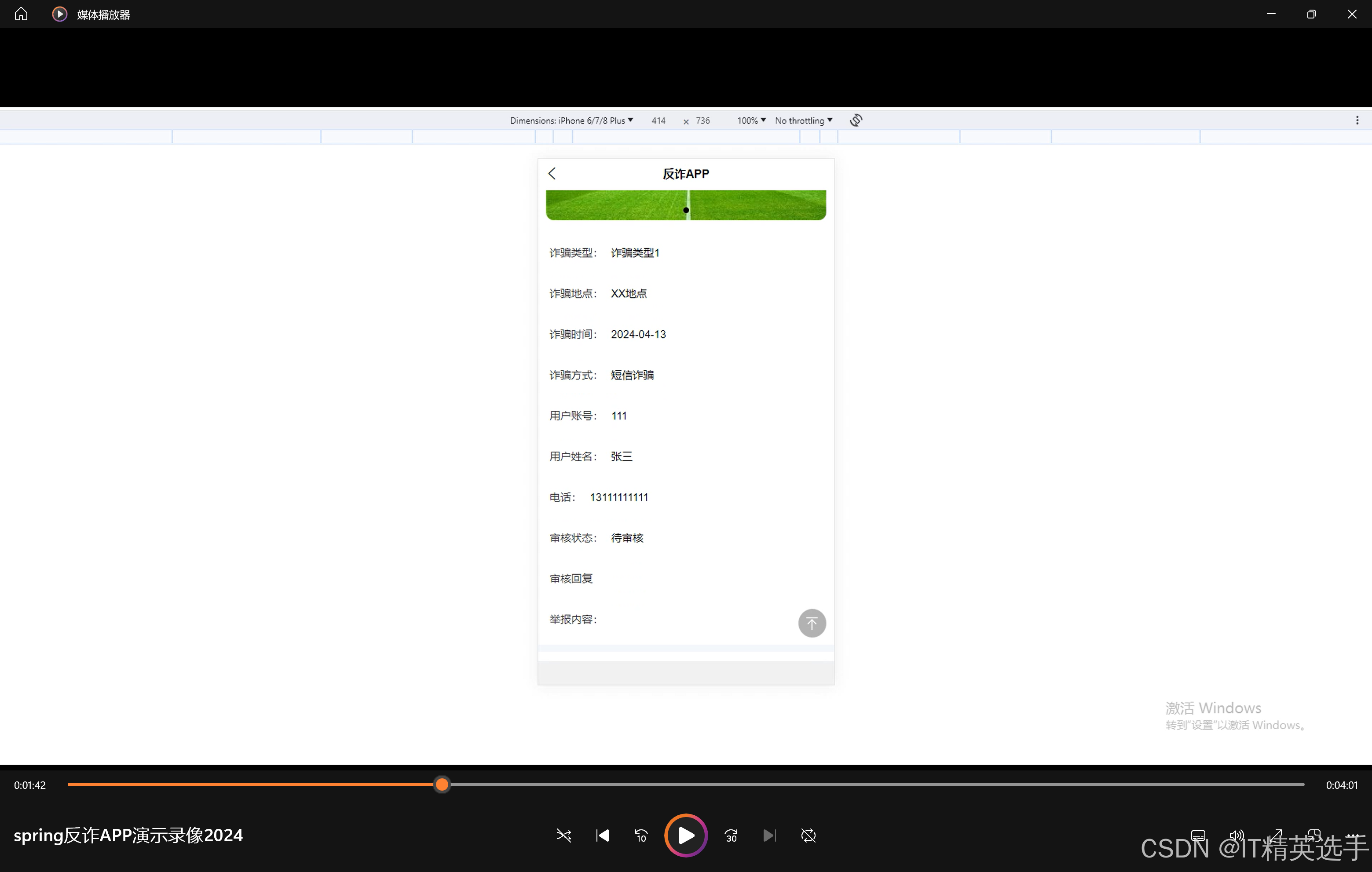Image resolution: width=1372 pixels, height=872 pixels.
Task: Click the home icon in title bar
Action: [x=21, y=14]
